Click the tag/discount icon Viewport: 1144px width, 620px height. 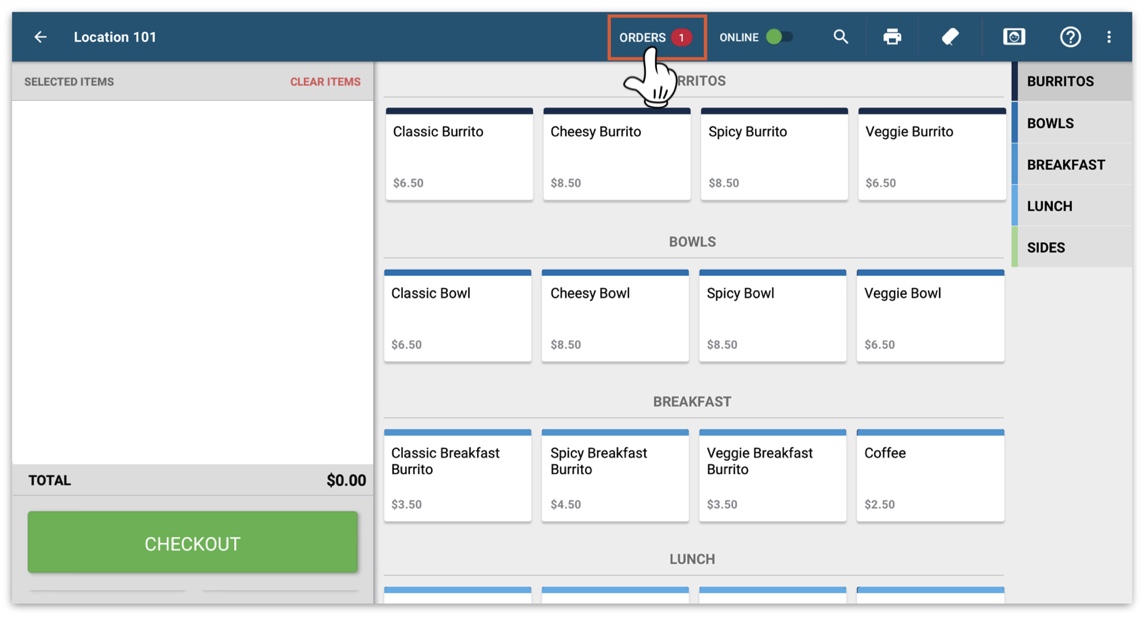coord(950,36)
